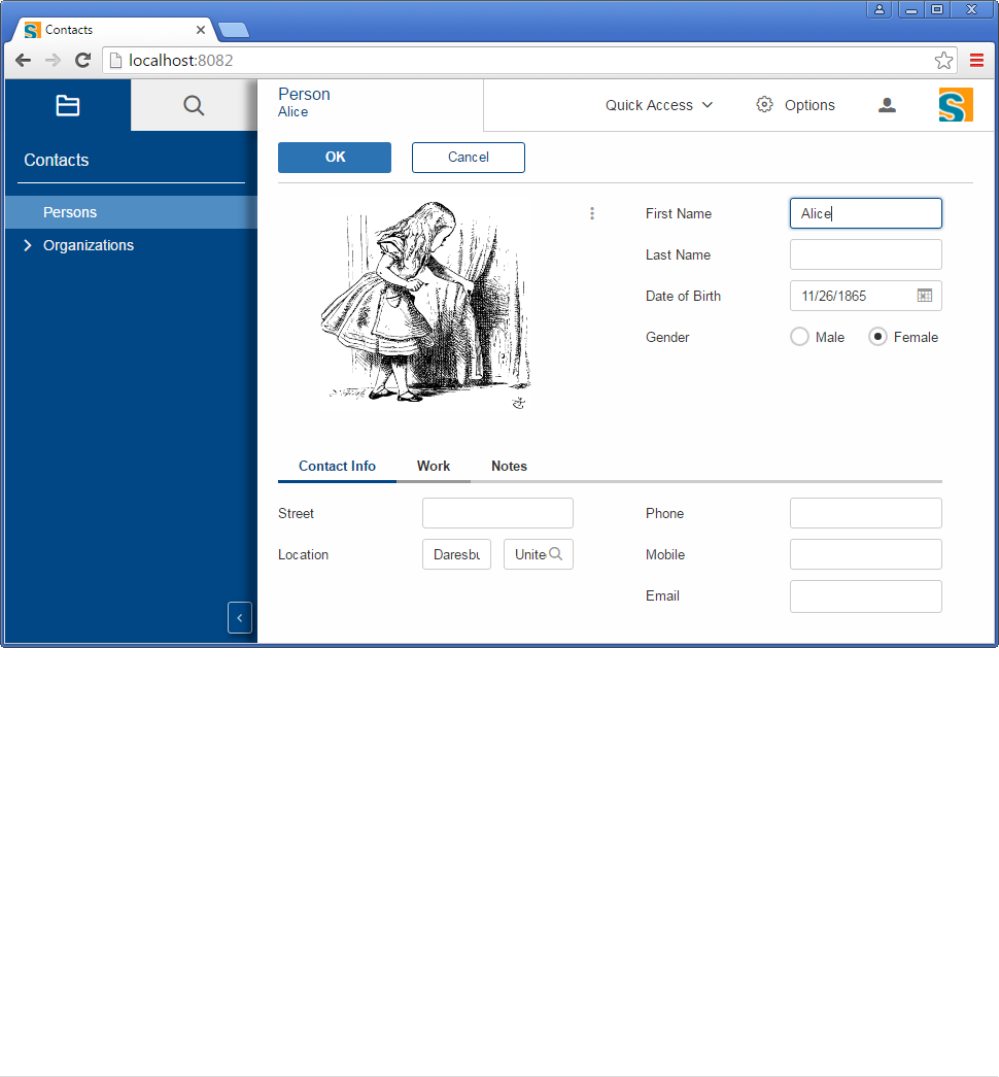The width and height of the screenshot is (999, 1077).
Task: Select Persons in the navigation tree
Action: pyautogui.click(x=131, y=212)
